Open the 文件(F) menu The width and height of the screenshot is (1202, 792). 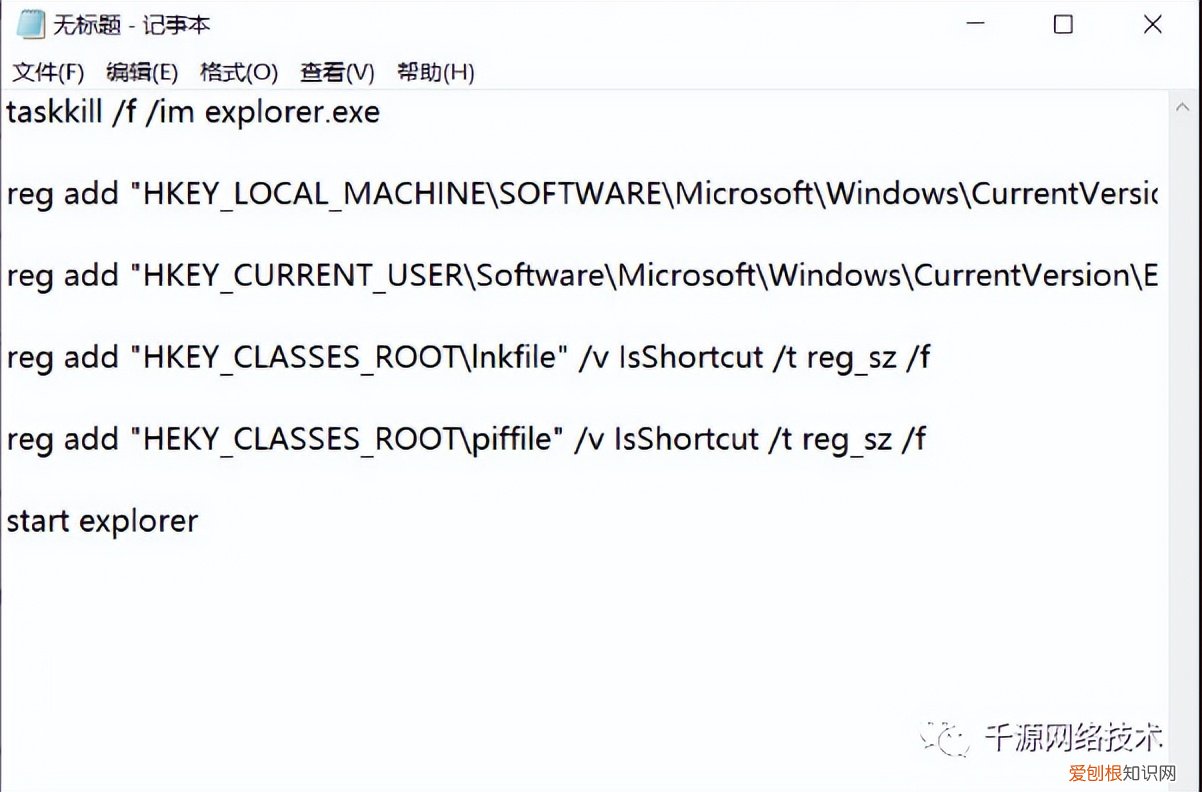48,72
